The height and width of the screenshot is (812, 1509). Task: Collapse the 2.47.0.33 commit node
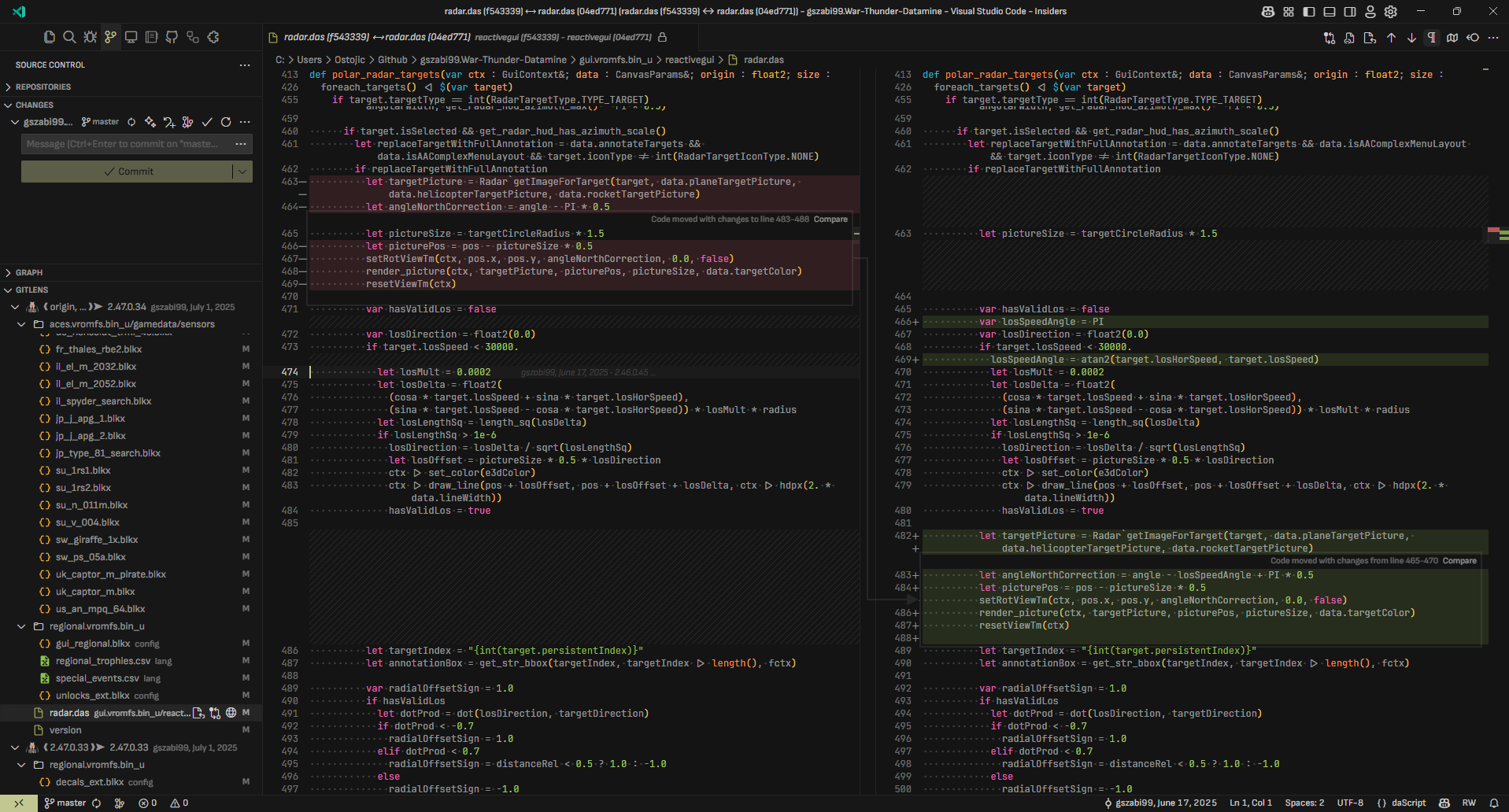(15, 747)
